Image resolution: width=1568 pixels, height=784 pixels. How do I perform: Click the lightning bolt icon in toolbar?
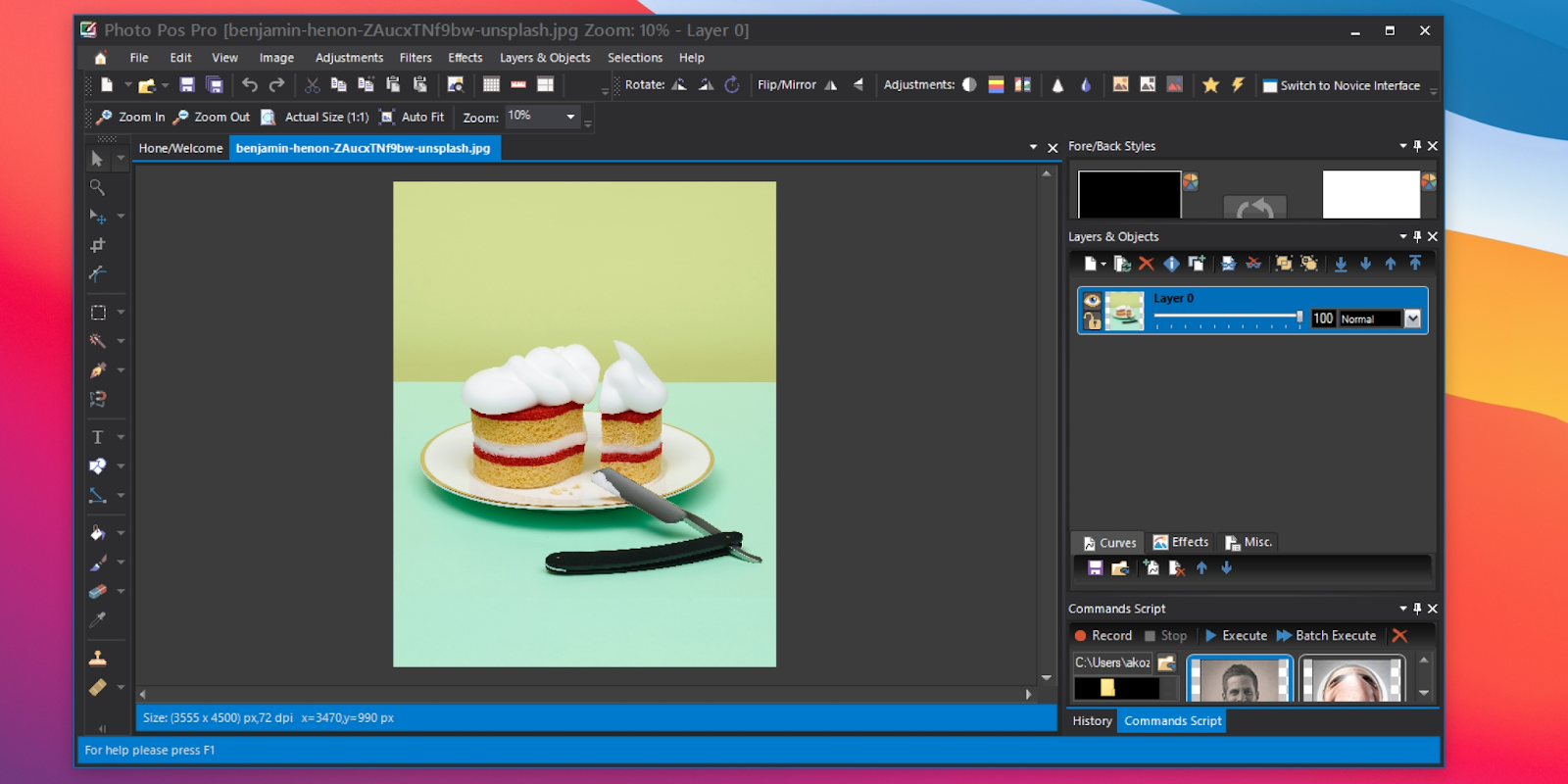coord(1238,85)
